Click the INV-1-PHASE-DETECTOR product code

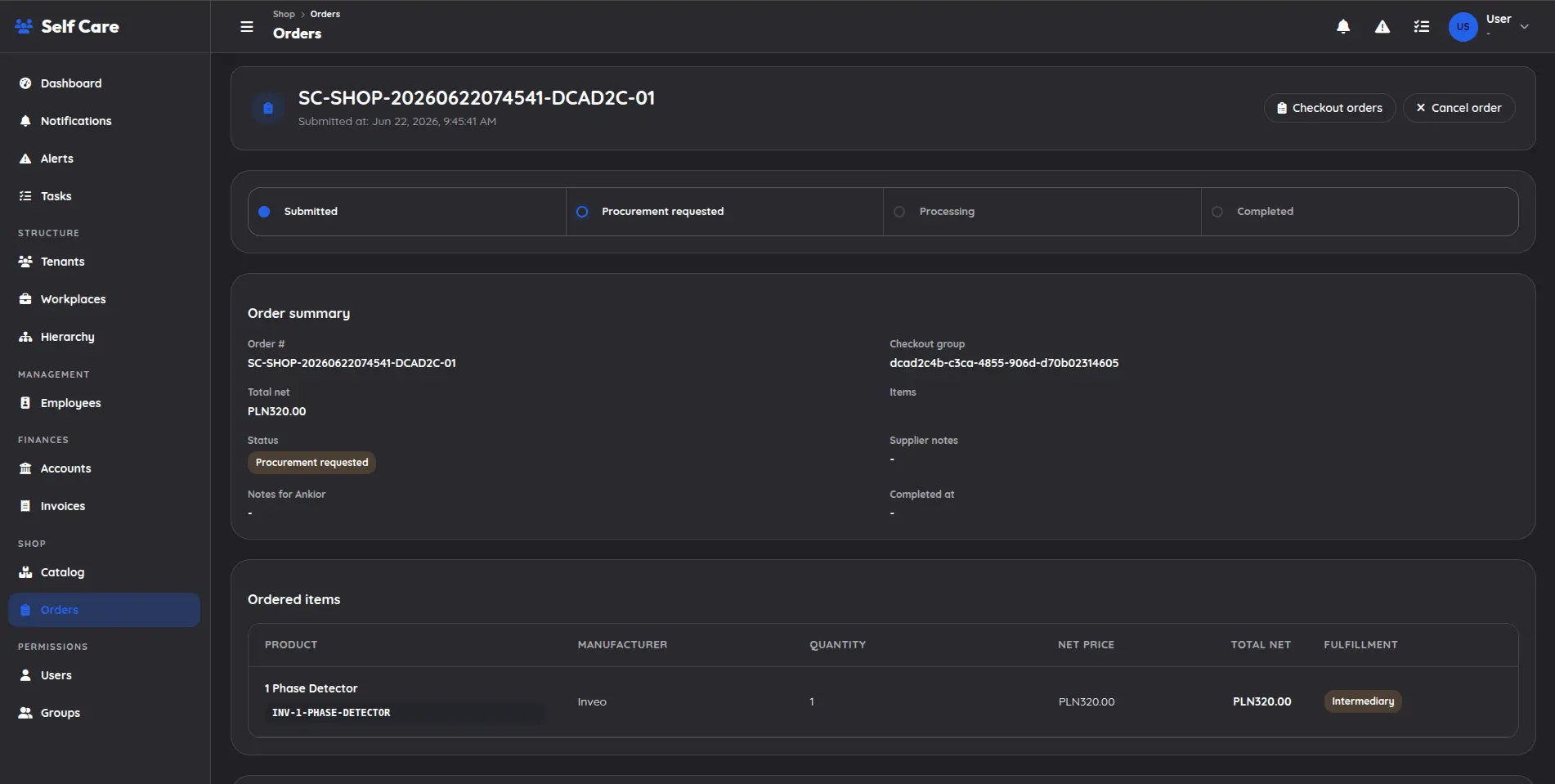pyautogui.click(x=331, y=713)
